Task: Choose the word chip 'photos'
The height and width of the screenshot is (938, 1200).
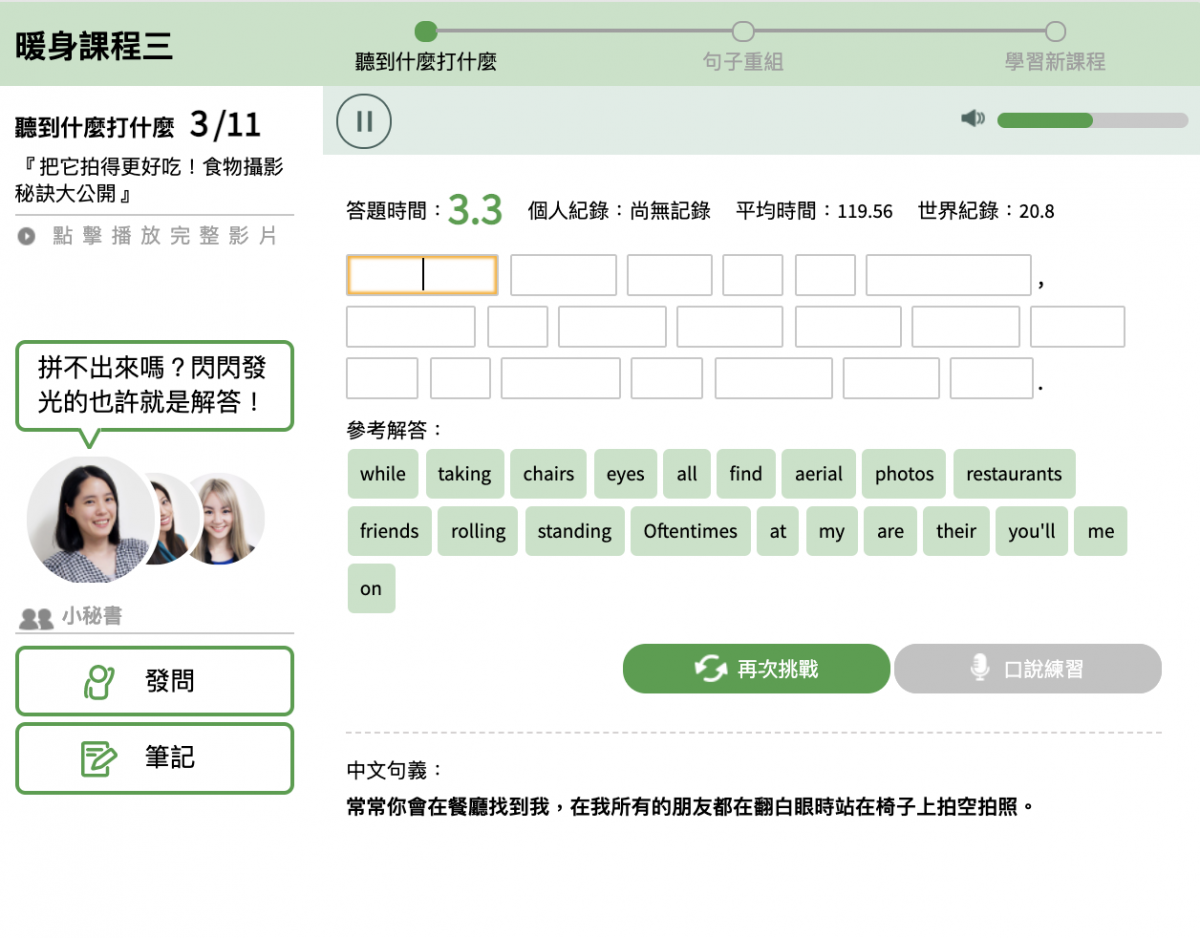Action: coord(904,474)
